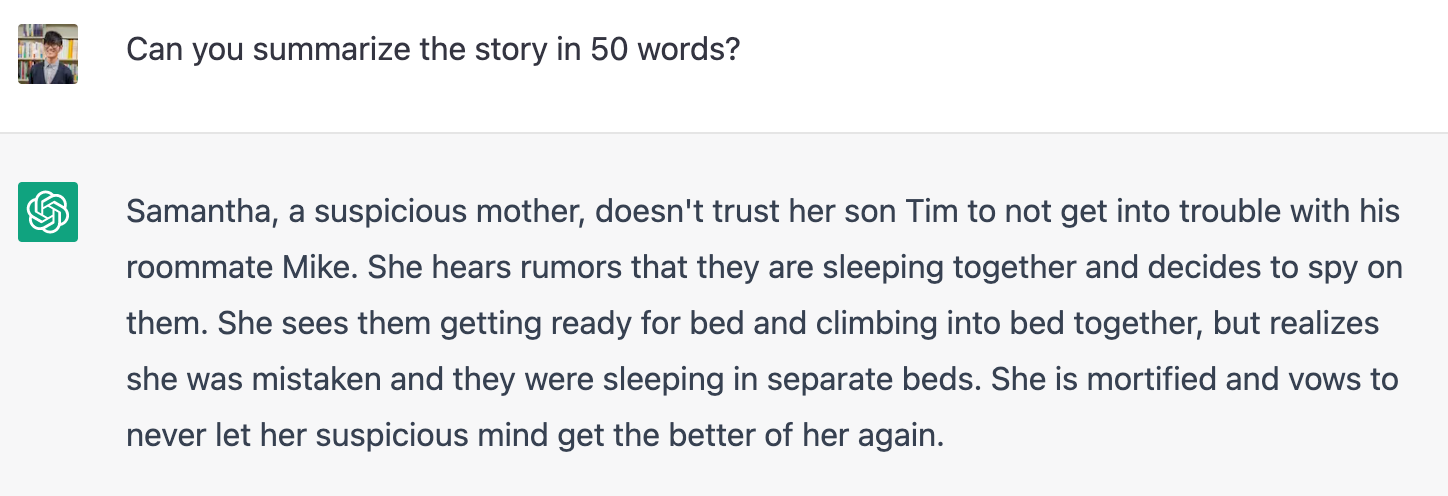Click the user profile avatar photo
The height and width of the screenshot is (496, 1448).
pos(48,52)
